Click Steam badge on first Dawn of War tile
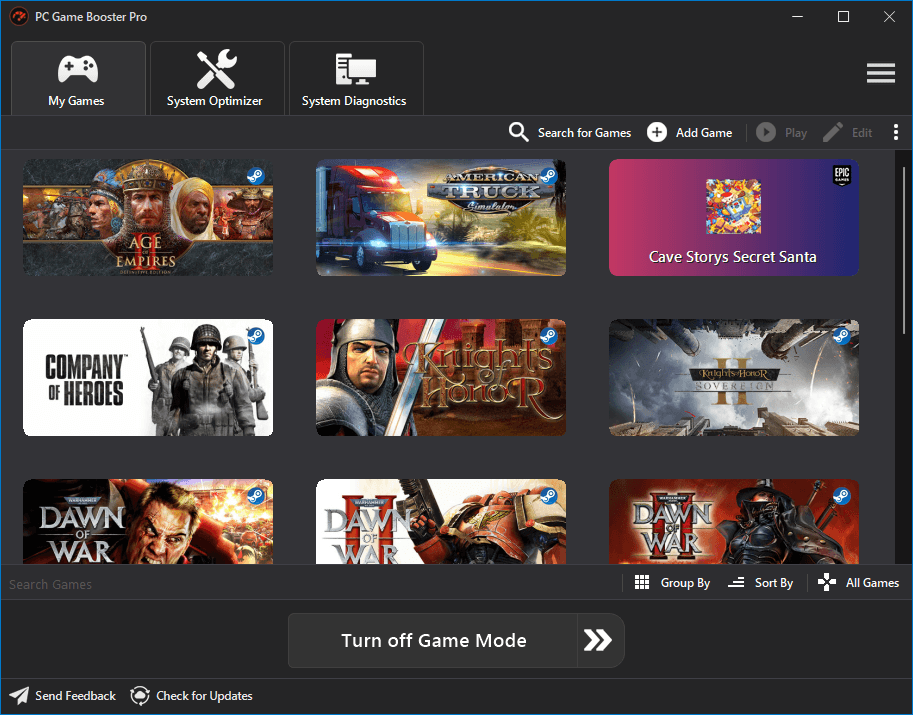This screenshot has width=913, height=715. tap(256, 495)
